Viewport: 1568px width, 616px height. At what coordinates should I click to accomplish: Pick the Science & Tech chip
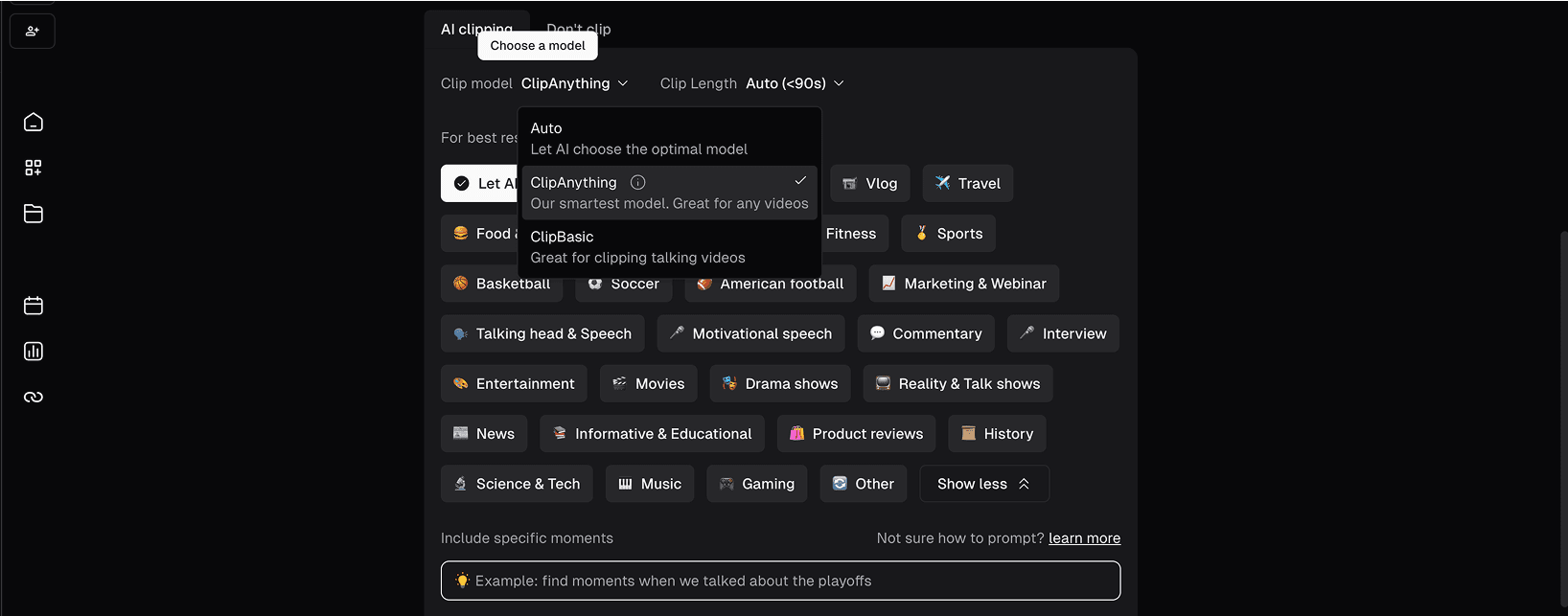(517, 484)
